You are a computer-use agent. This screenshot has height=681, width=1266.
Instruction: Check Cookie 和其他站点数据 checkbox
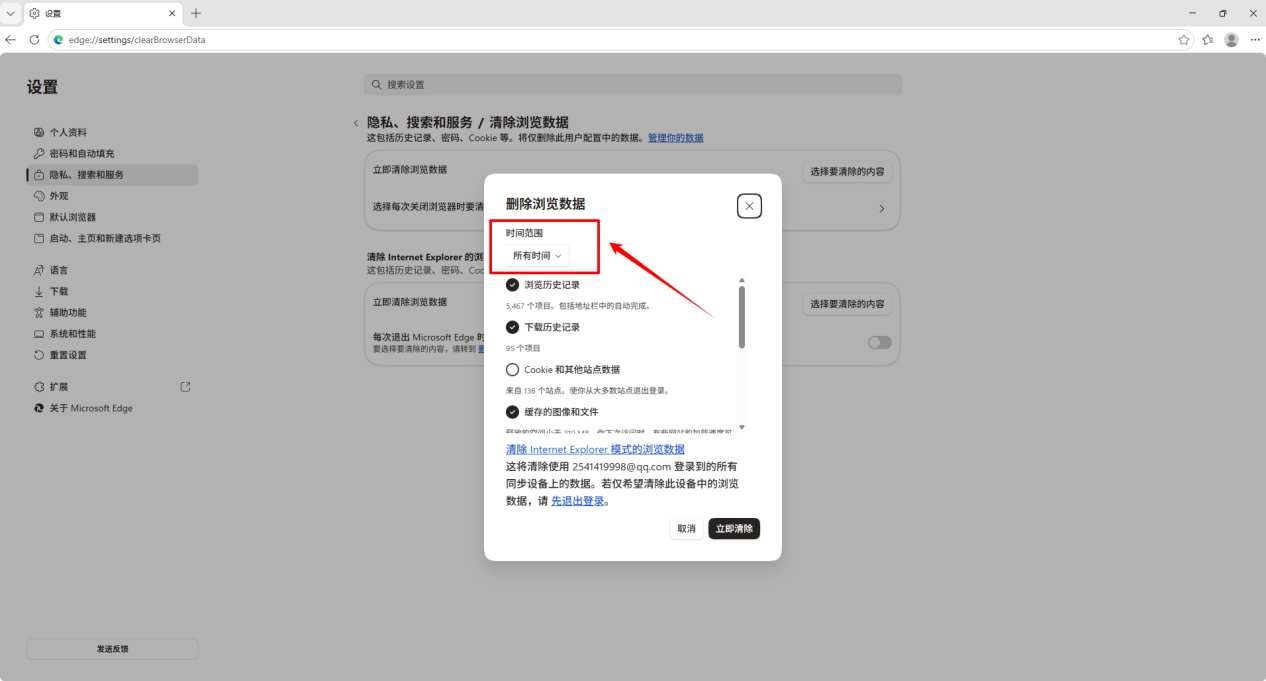coord(513,370)
